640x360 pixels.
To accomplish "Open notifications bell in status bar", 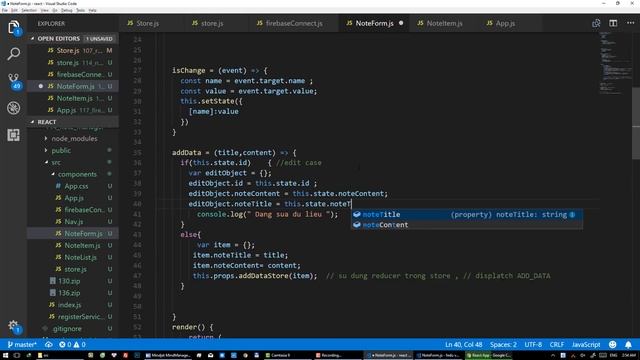I will pos(628,344).
